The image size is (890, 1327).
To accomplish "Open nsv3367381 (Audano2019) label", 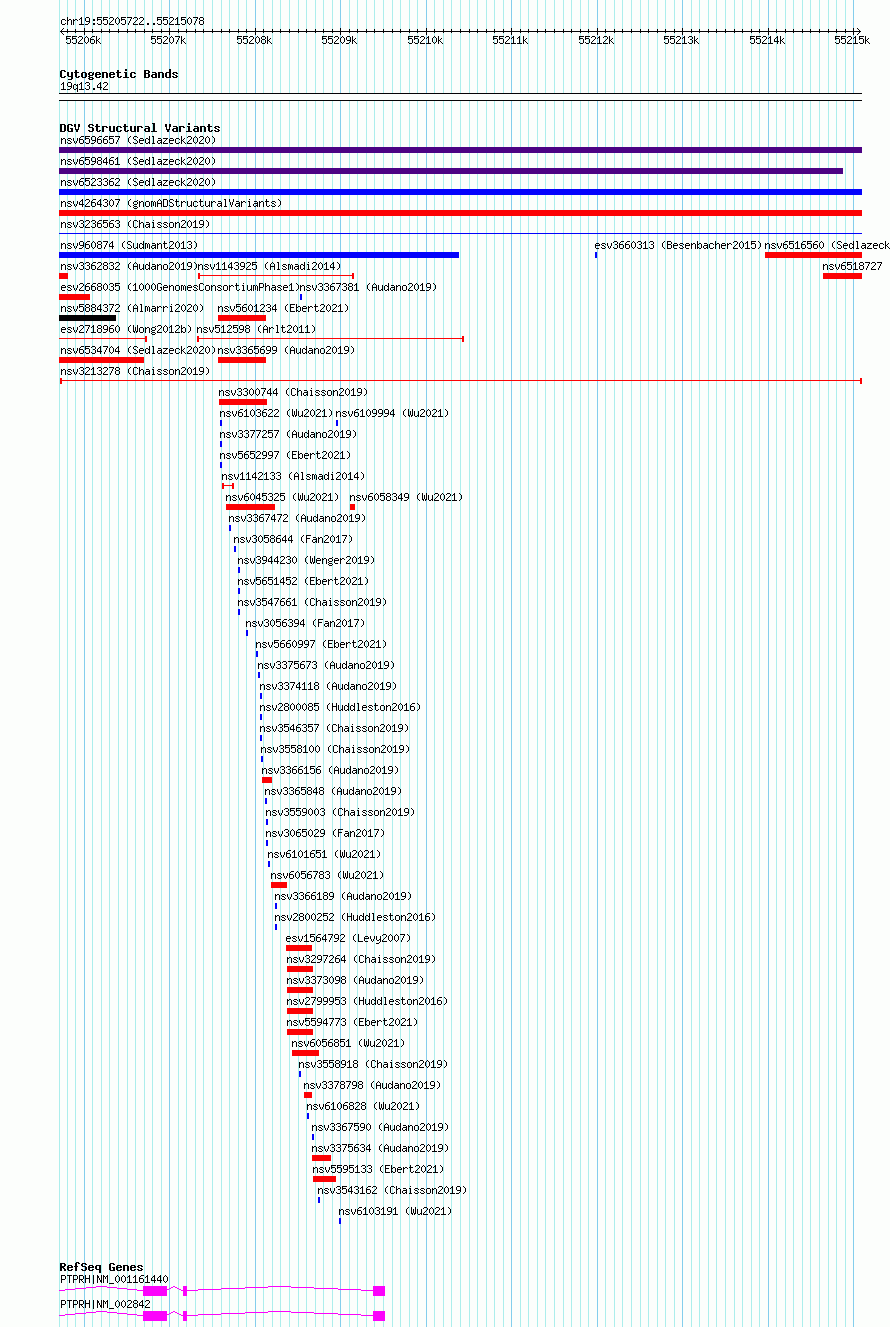I will click(368, 287).
